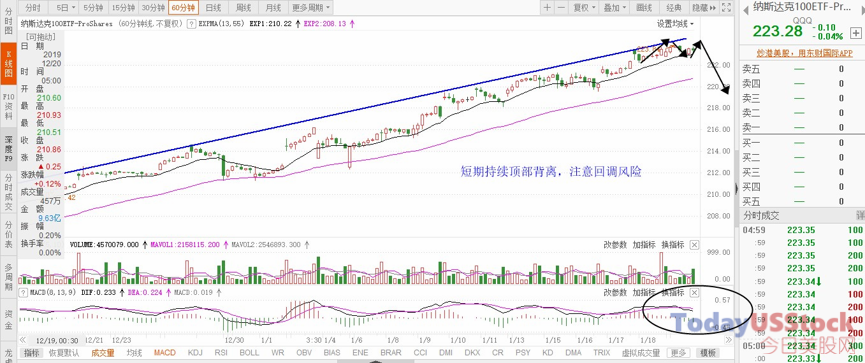The image size is (865, 363).
Task: Select BOLL indicator
Action: pyautogui.click(x=249, y=353)
